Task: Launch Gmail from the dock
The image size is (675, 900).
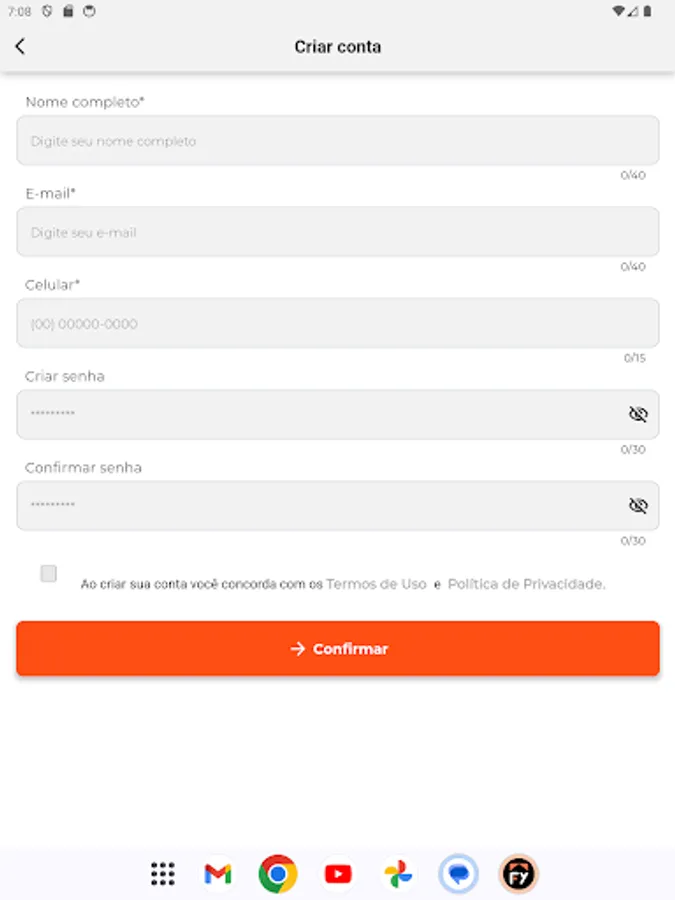Action: point(216,873)
